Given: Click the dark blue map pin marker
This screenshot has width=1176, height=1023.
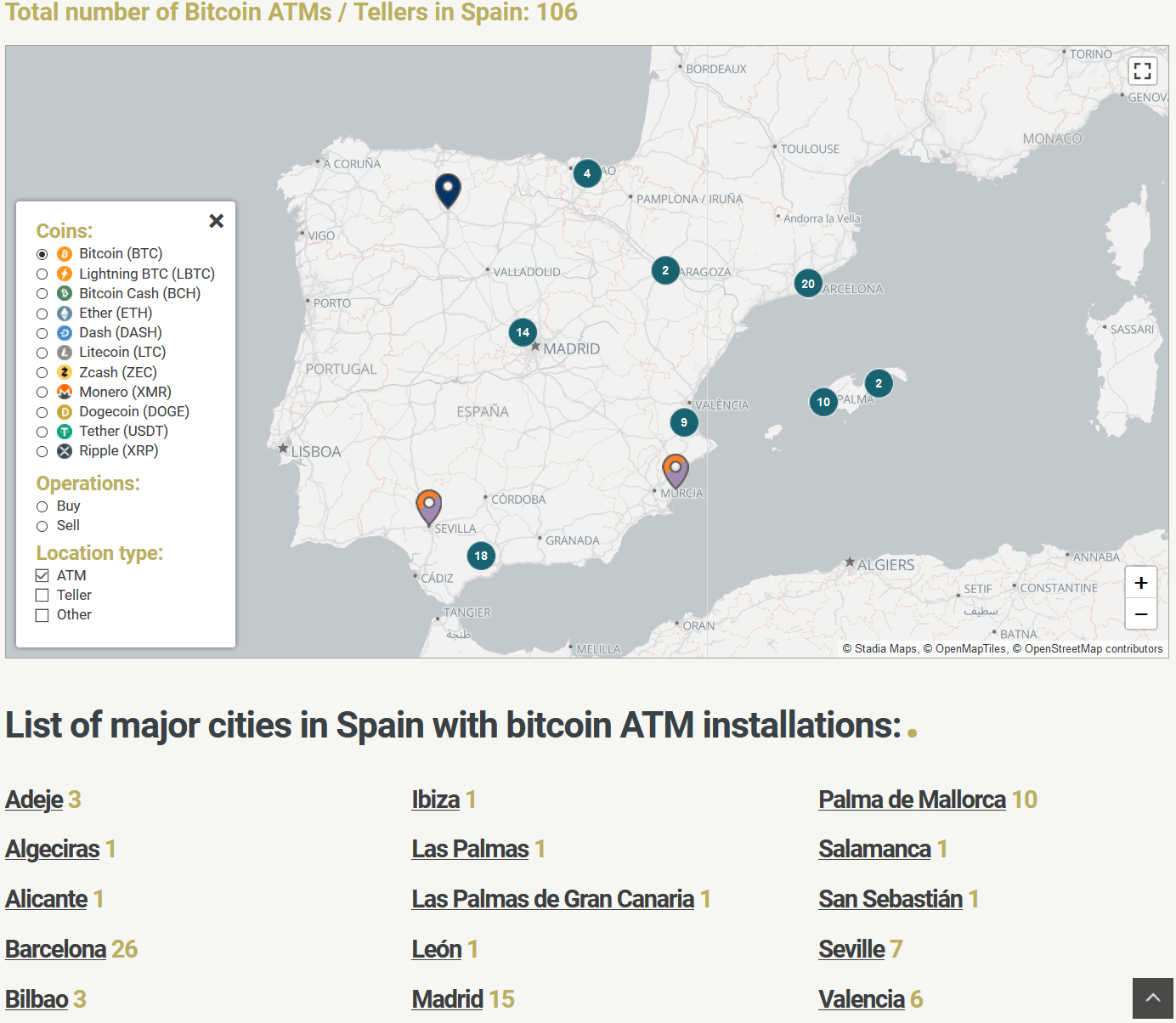Looking at the screenshot, I should click(448, 189).
